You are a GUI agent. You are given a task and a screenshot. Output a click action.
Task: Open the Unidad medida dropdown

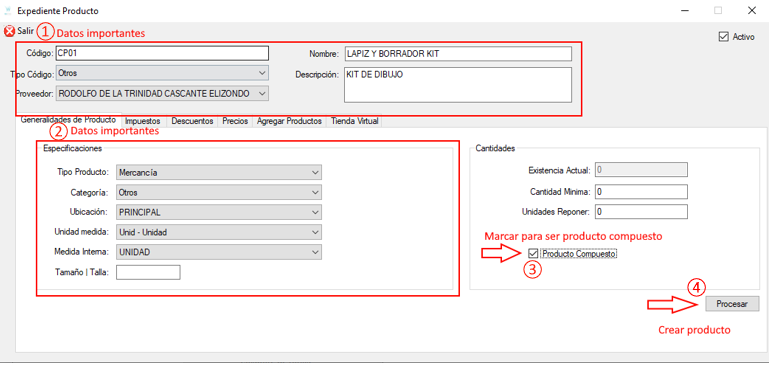coord(219,232)
